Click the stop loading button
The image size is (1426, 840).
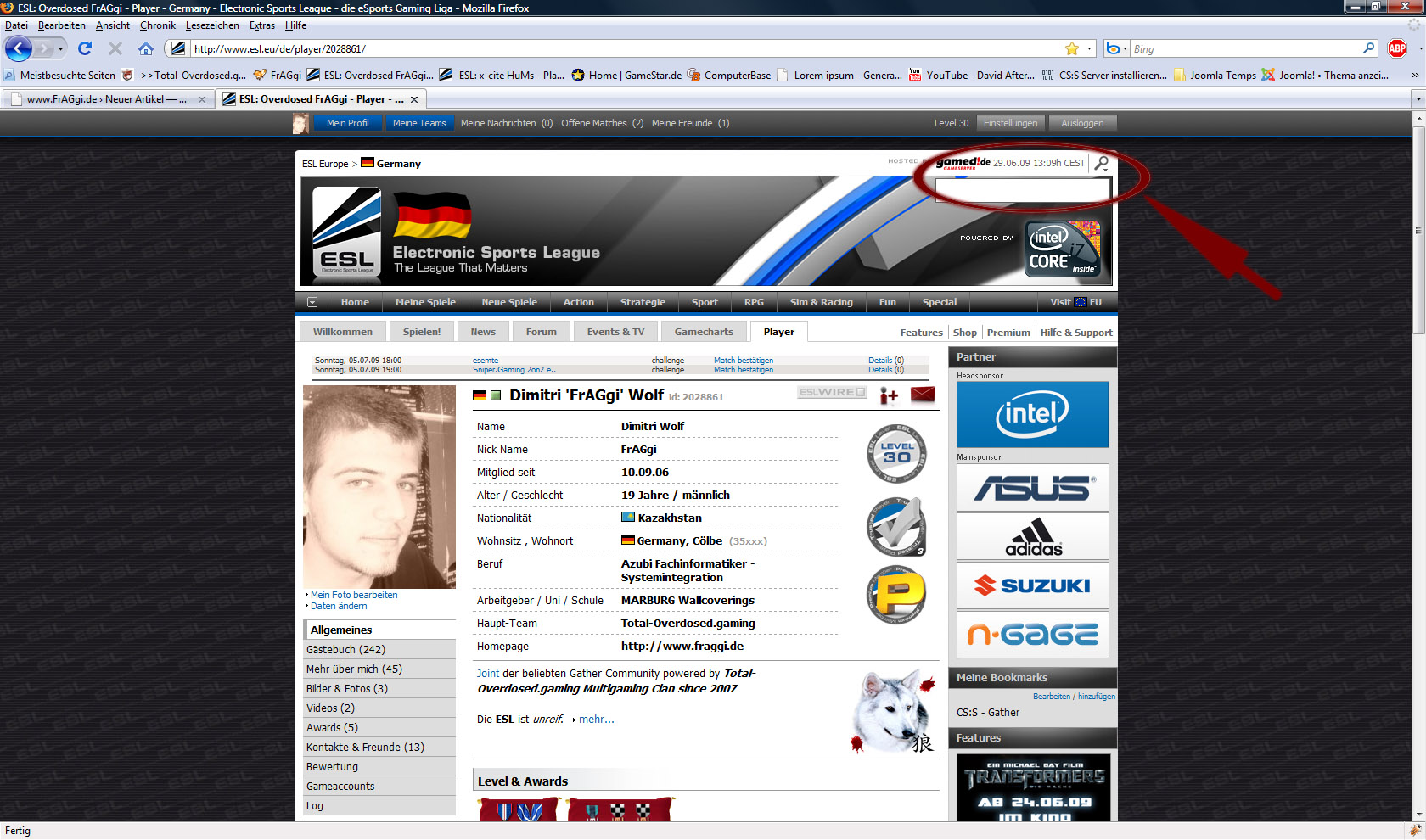click(x=115, y=48)
